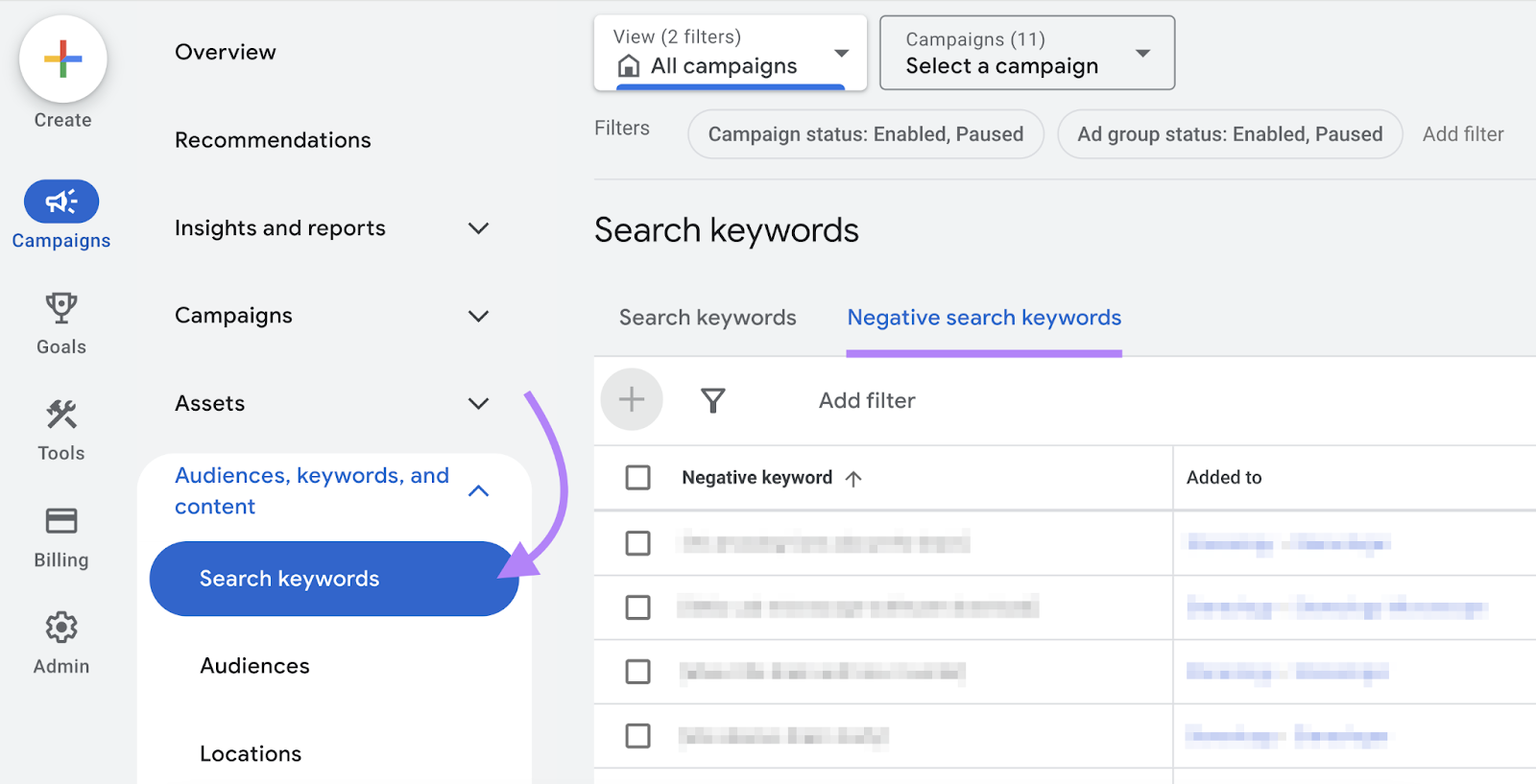This screenshot has width=1536, height=784.
Task: Check the third negative keyword row
Action: click(637, 672)
